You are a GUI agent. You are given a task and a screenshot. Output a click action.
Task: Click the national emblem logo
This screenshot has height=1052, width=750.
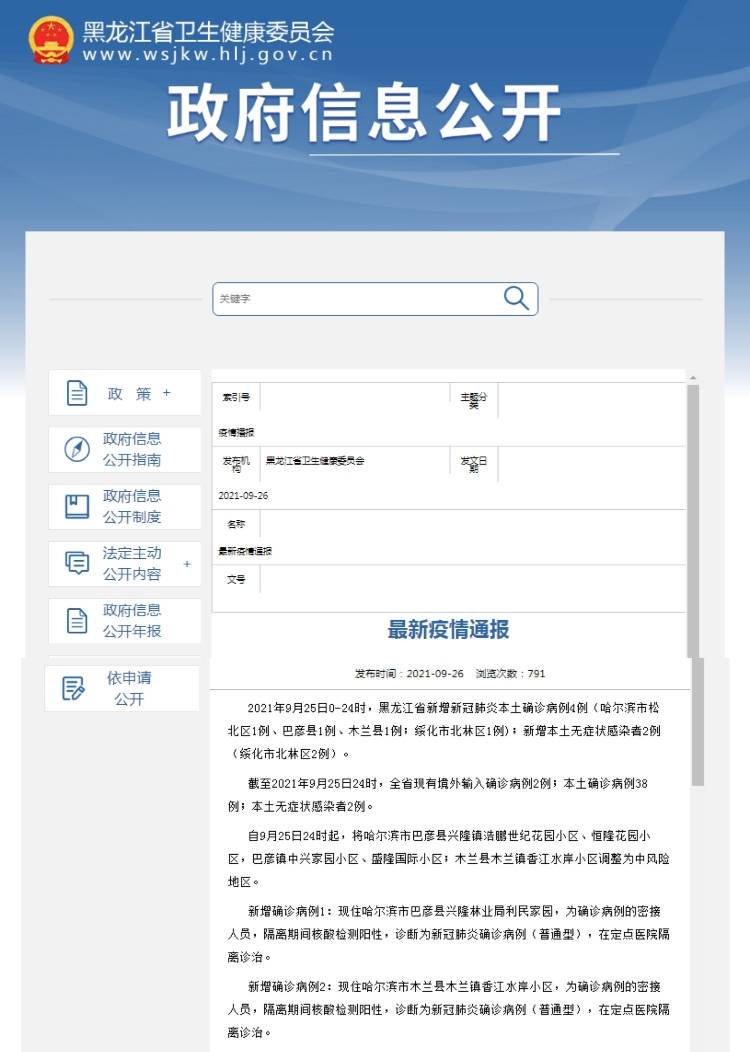[51, 40]
